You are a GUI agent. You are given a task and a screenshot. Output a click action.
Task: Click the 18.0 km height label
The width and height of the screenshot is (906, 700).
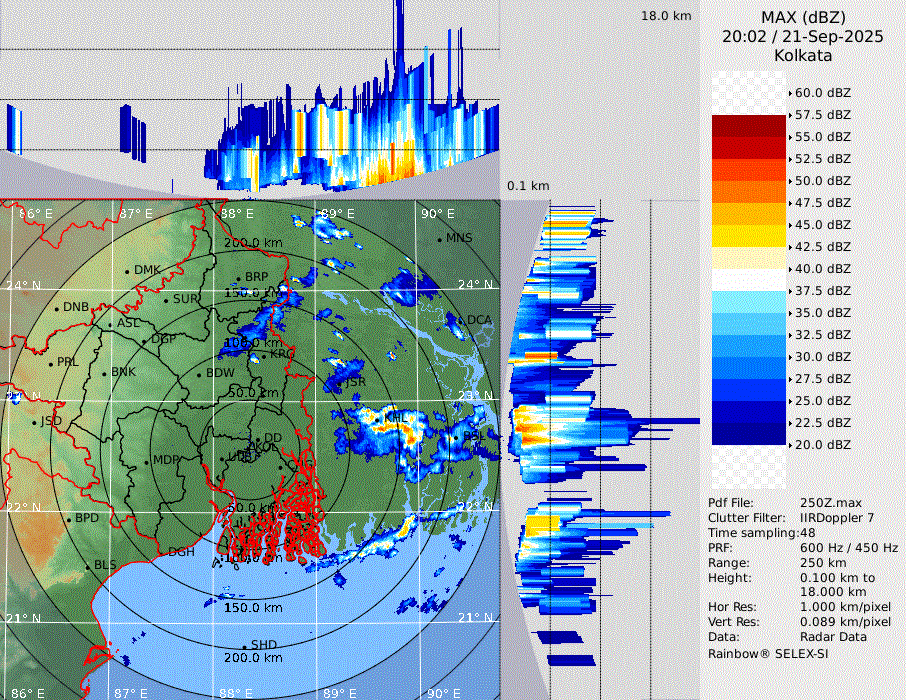(x=666, y=16)
